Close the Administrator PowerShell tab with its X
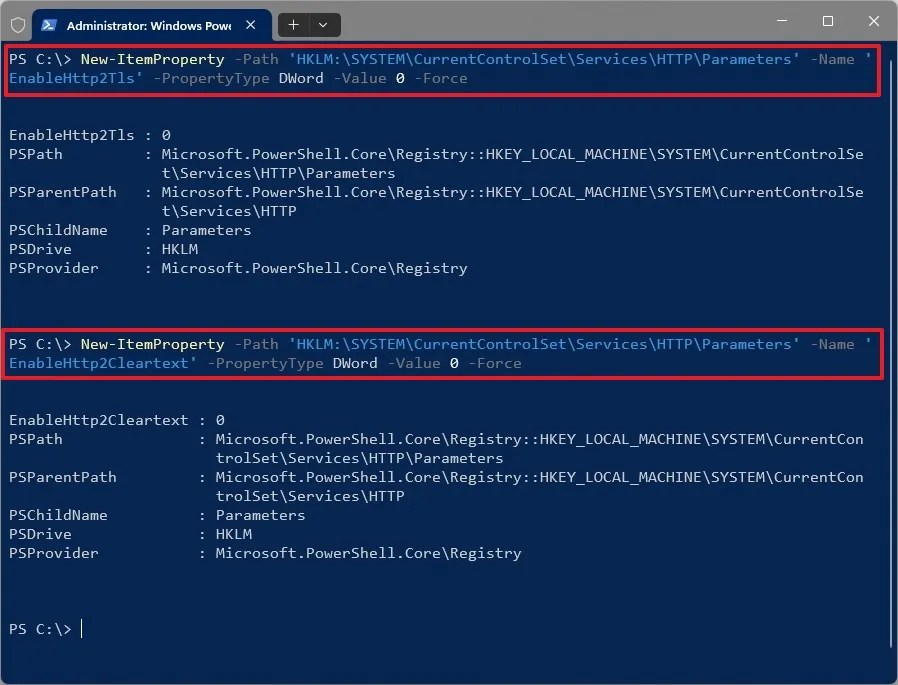 point(252,24)
